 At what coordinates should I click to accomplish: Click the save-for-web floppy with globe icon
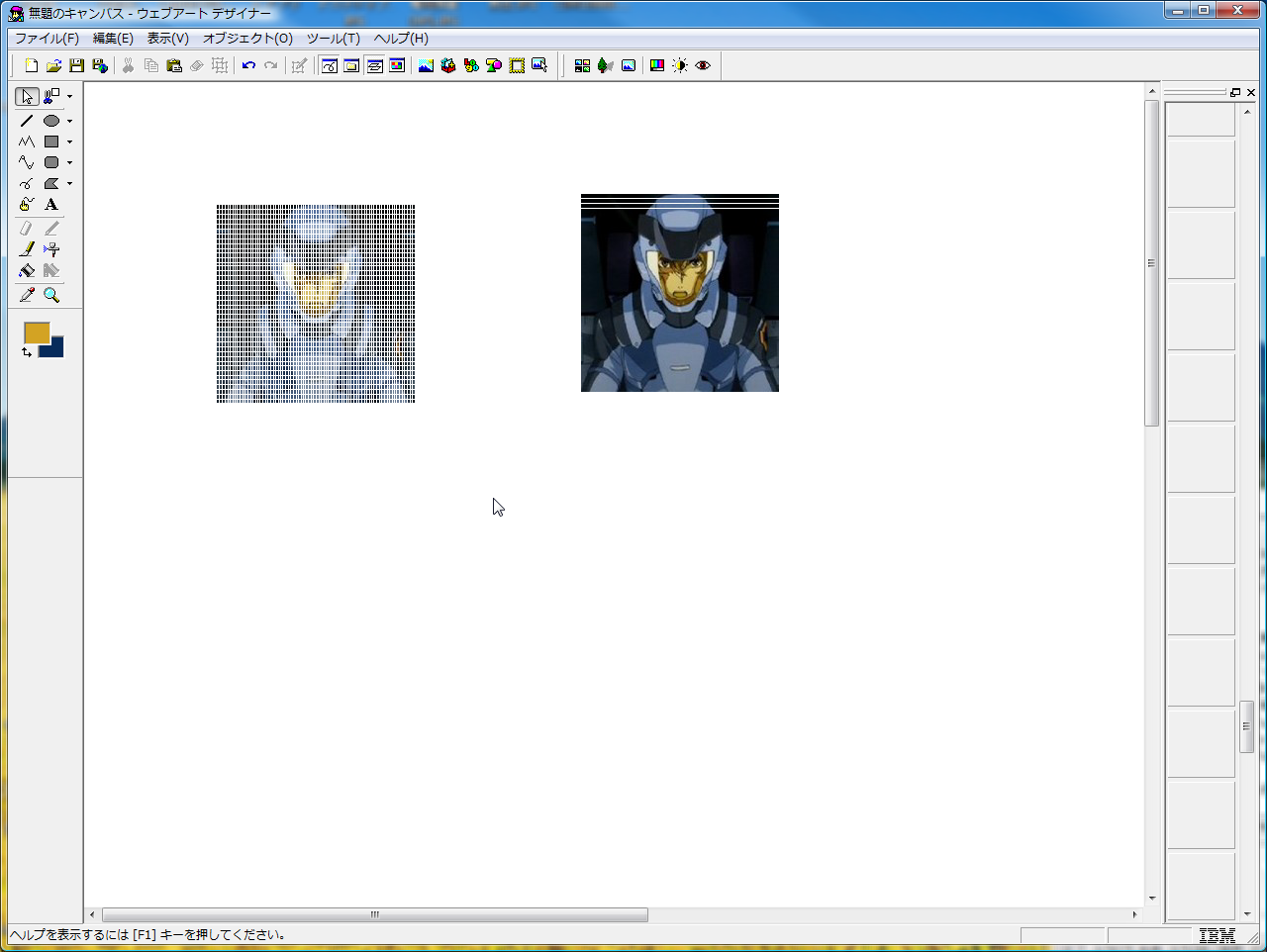pos(99,65)
